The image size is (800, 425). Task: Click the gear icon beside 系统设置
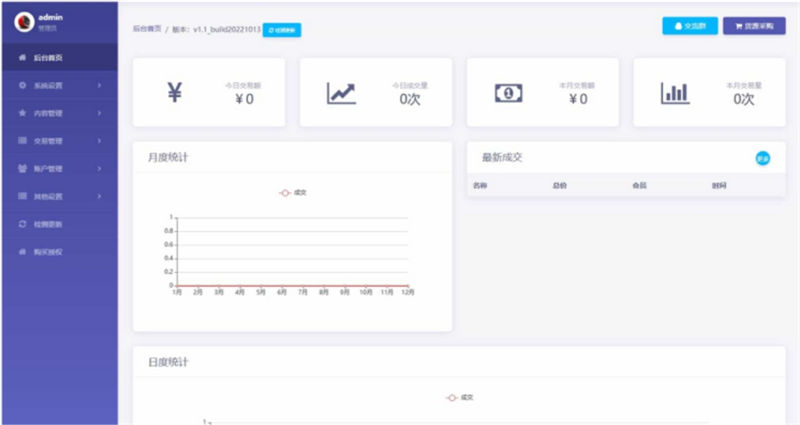(22, 87)
